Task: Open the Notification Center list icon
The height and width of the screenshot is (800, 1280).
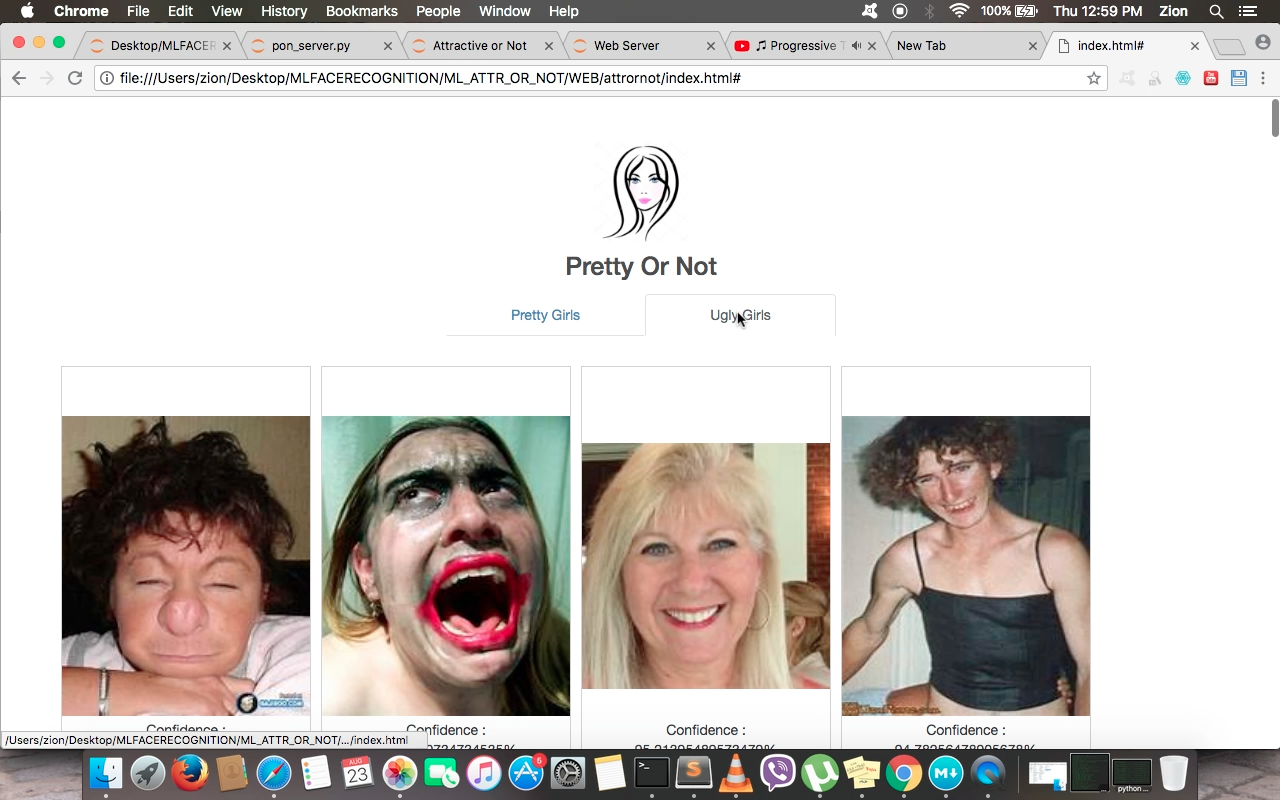Action: (1247, 11)
